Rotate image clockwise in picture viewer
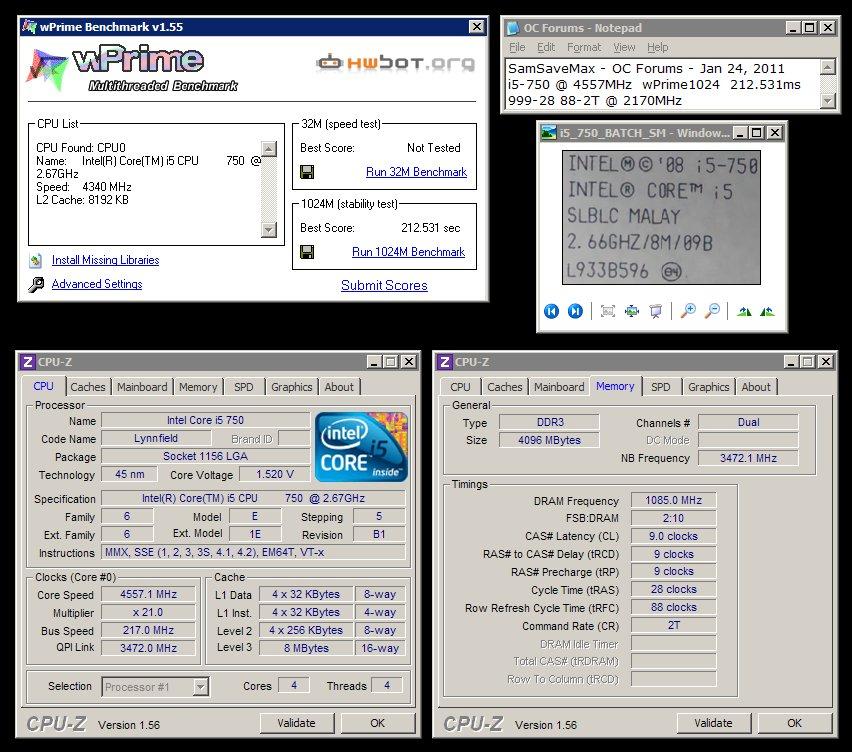 point(744,312)
